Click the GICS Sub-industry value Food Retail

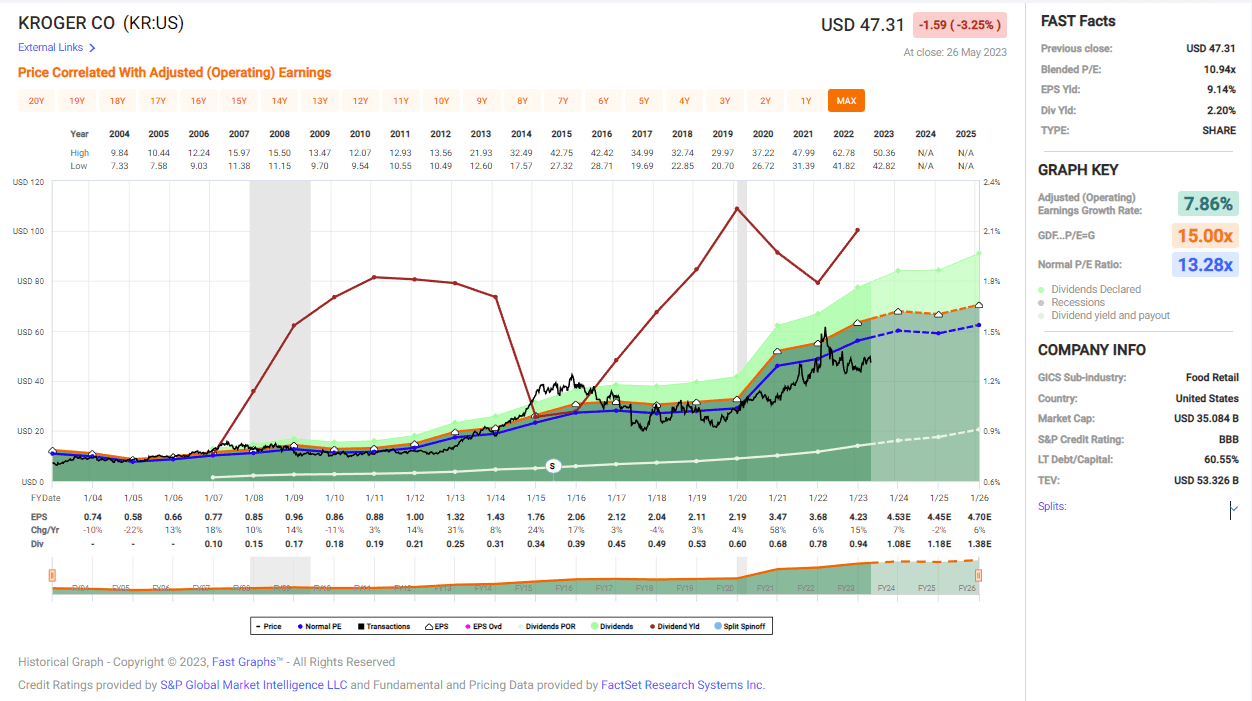(1211, 378)
